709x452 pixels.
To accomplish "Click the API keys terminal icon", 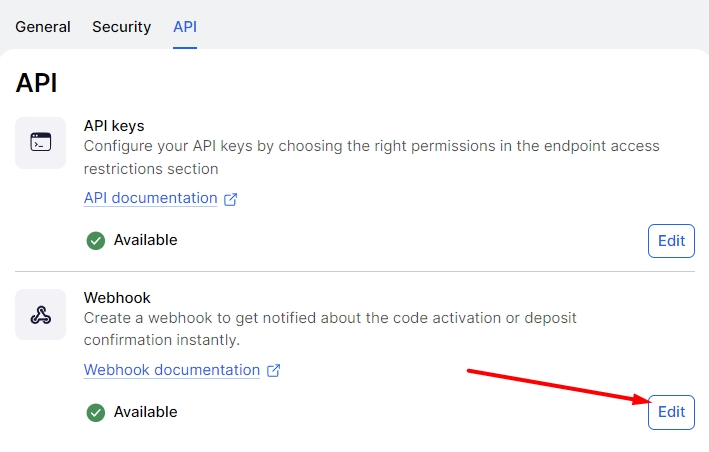I will (x=40, y=142).
